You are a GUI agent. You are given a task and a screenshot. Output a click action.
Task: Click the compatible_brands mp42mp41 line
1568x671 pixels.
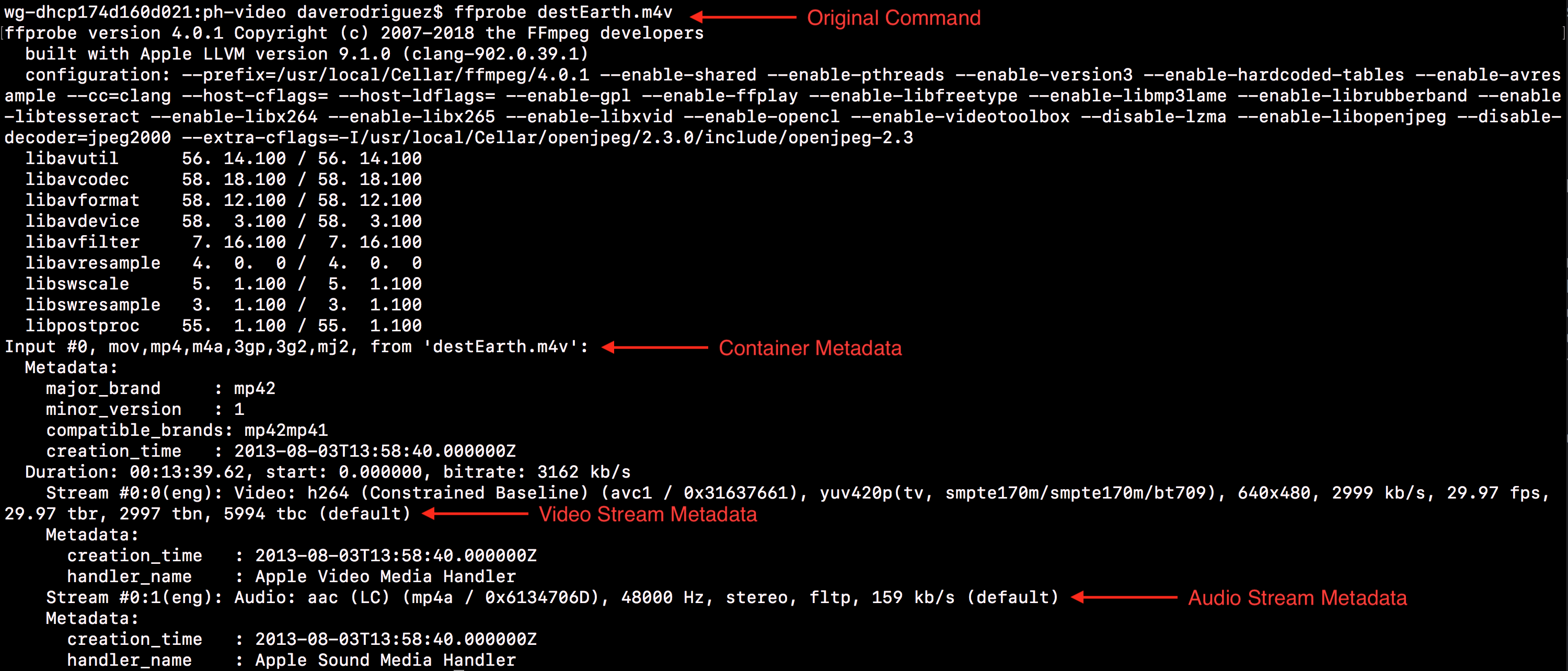(x=187, y=430)
